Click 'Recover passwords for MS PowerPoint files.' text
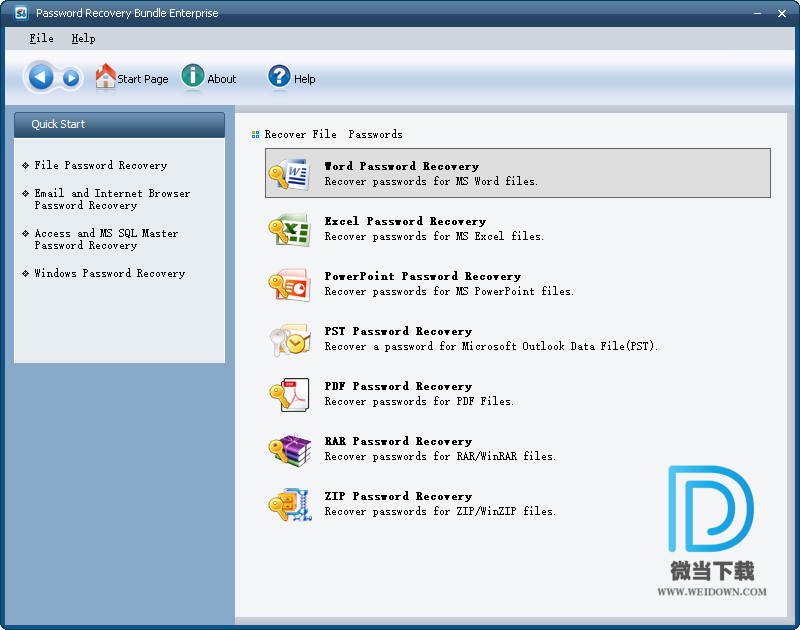 [x=449, y=292]
